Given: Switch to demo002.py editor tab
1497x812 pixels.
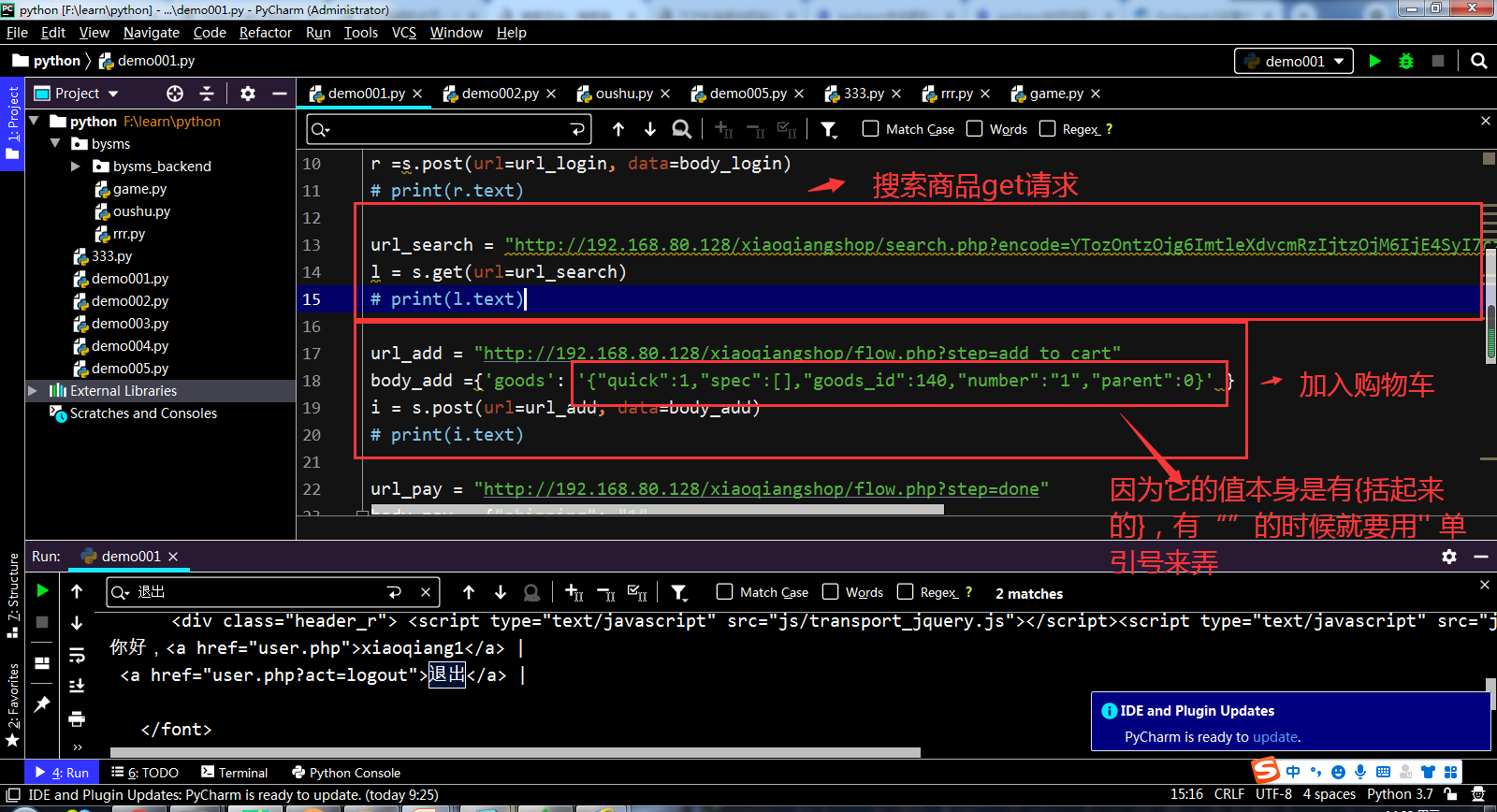Looking at the screenshot, I should coord(500,94).
